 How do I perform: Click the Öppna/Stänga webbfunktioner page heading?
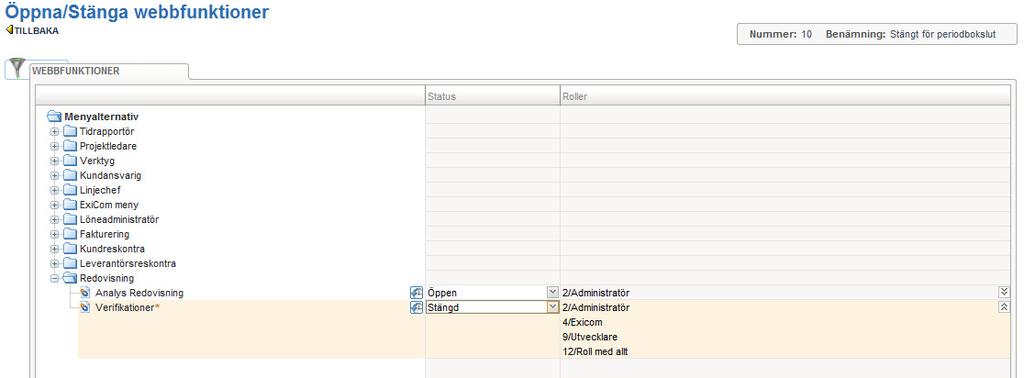point(136,11)
